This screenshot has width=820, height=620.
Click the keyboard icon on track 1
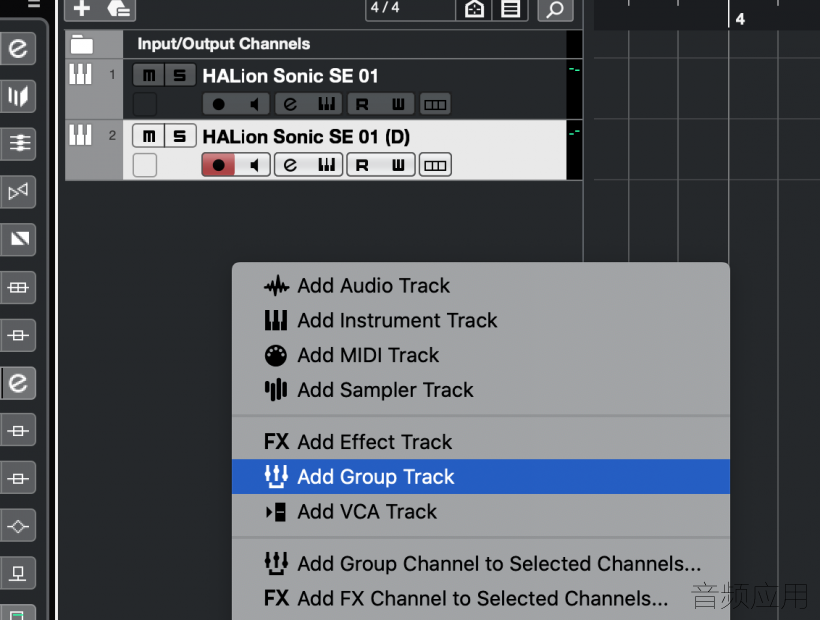(81, 74)
